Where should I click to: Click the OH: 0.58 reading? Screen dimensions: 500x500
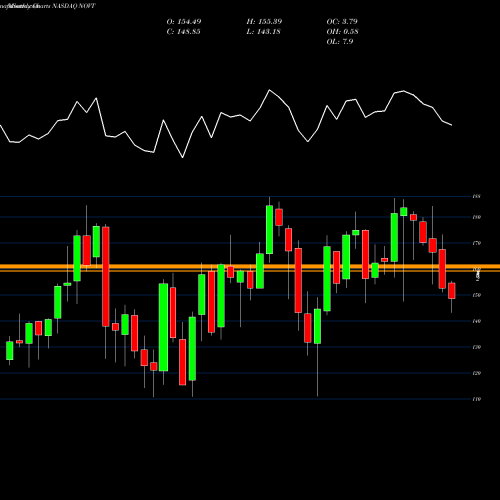(x=342, y=32)
